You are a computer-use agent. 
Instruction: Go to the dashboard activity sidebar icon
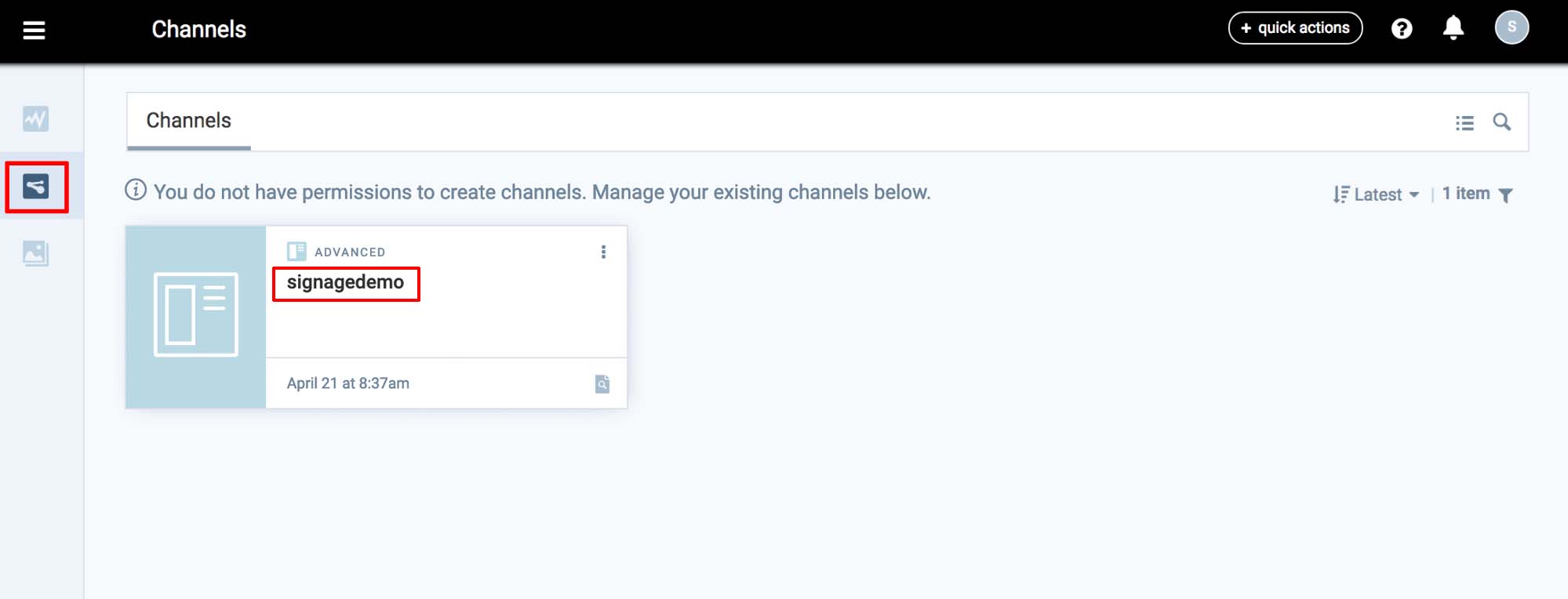point(35,119)
